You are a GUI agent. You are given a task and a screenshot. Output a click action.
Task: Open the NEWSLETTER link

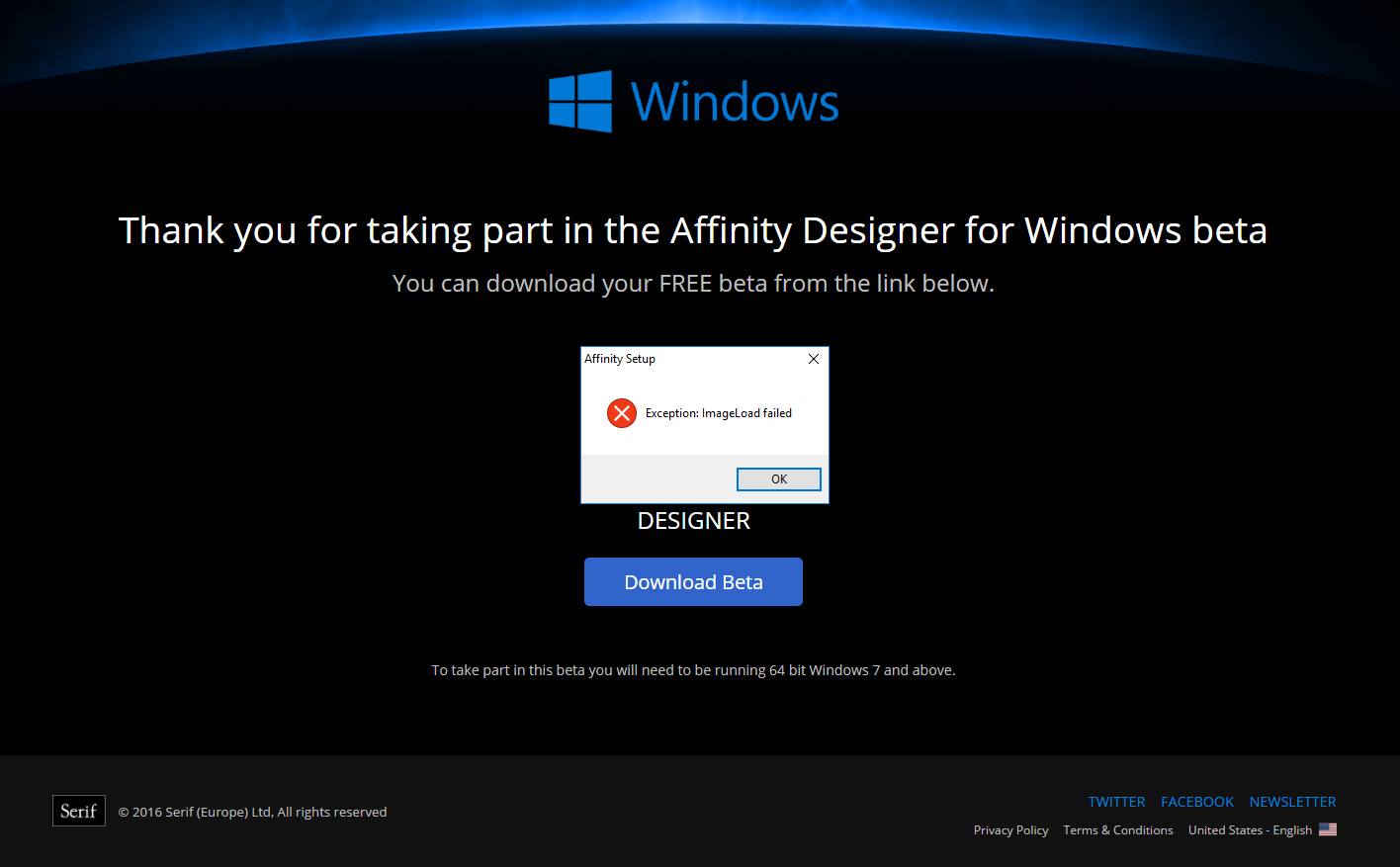tap(1292, 802)
